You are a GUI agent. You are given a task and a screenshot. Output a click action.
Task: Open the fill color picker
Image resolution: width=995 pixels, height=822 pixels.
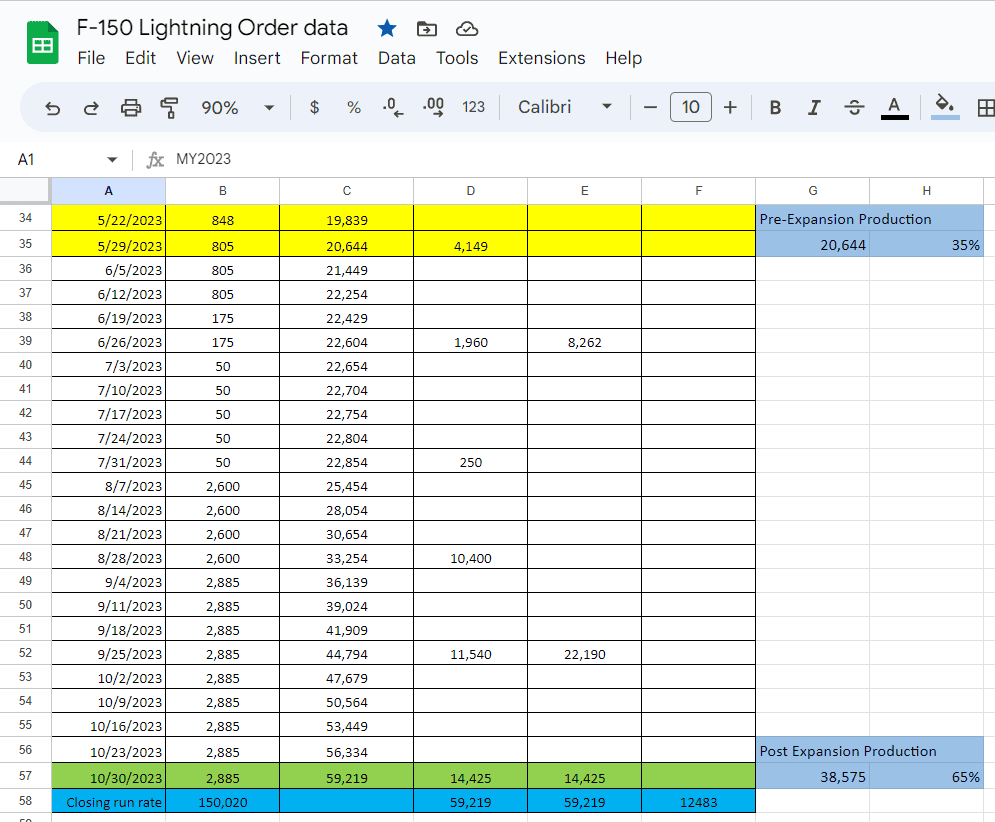[944, 106]
